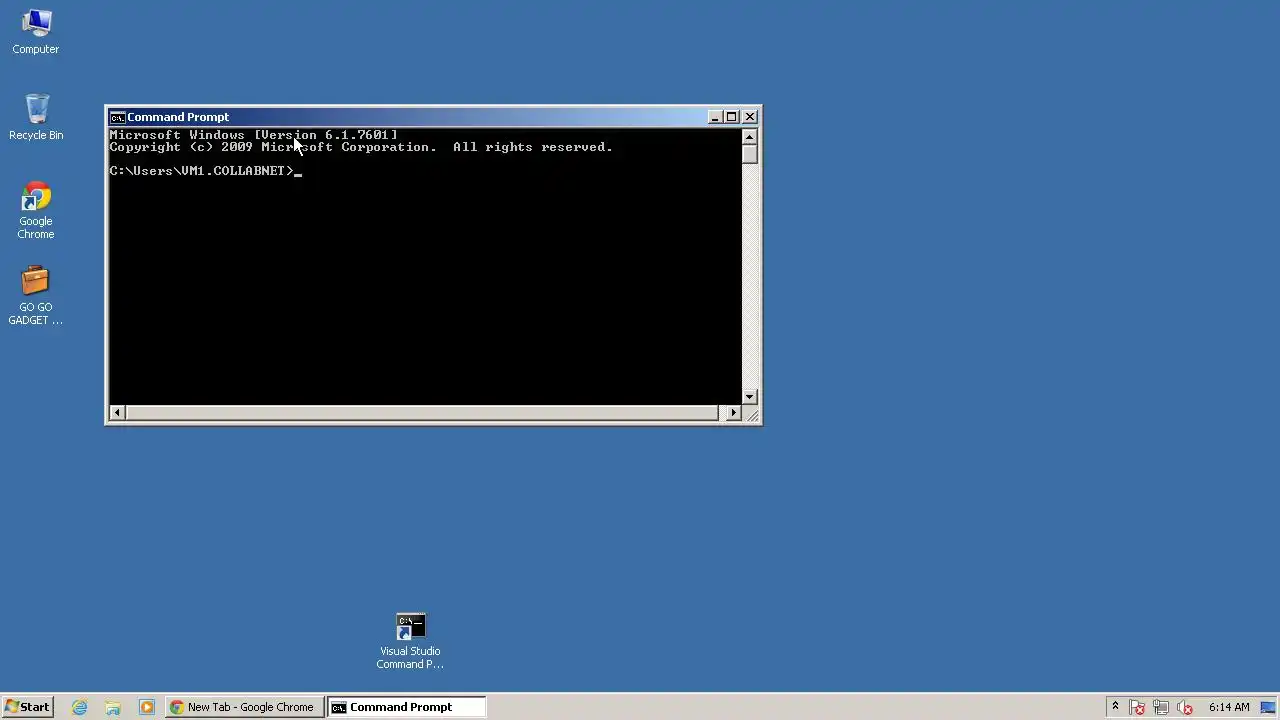Open the muted volume tray icon
This screenshot has width=1280, height=720.
coord(1185,707)
